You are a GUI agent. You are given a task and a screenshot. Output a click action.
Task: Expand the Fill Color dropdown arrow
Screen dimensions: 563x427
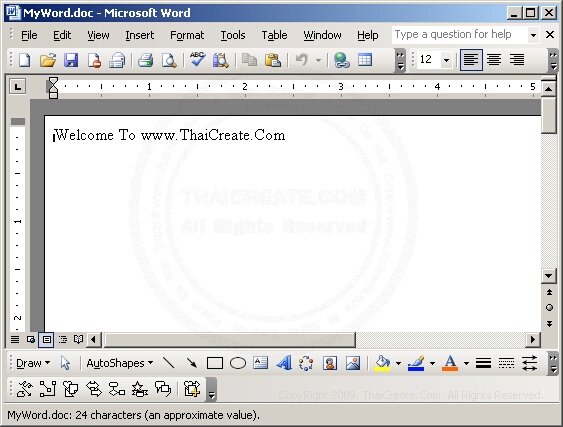click(x=398, y=363)
